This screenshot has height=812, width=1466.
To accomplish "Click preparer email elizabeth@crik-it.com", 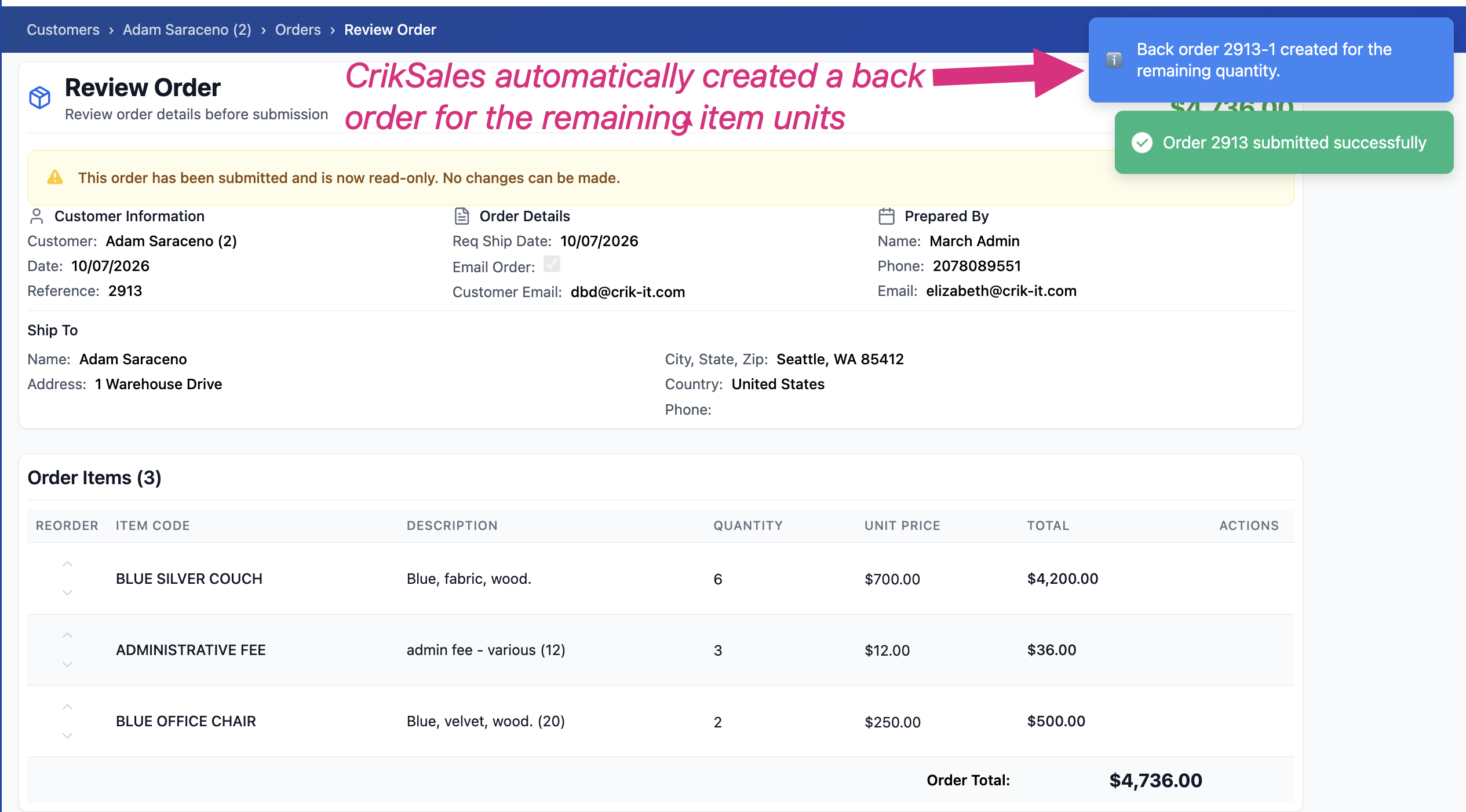I will (1001, 291).
